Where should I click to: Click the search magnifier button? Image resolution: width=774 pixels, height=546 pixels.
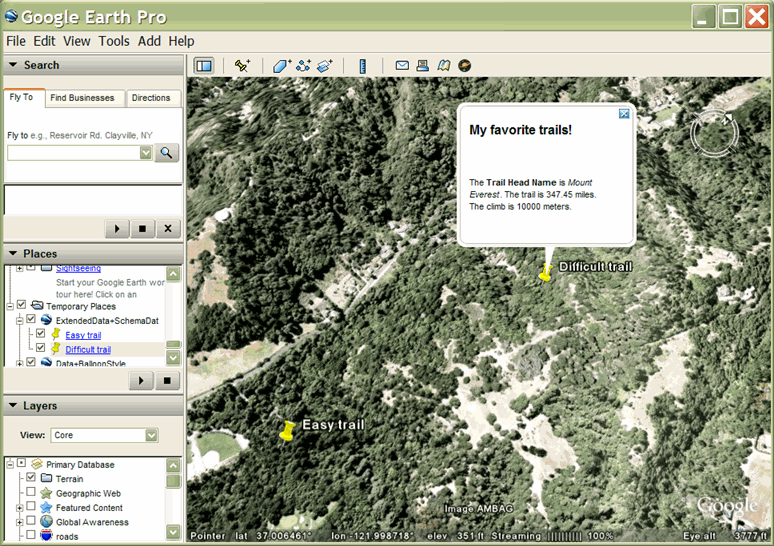(x=167, y=153)
